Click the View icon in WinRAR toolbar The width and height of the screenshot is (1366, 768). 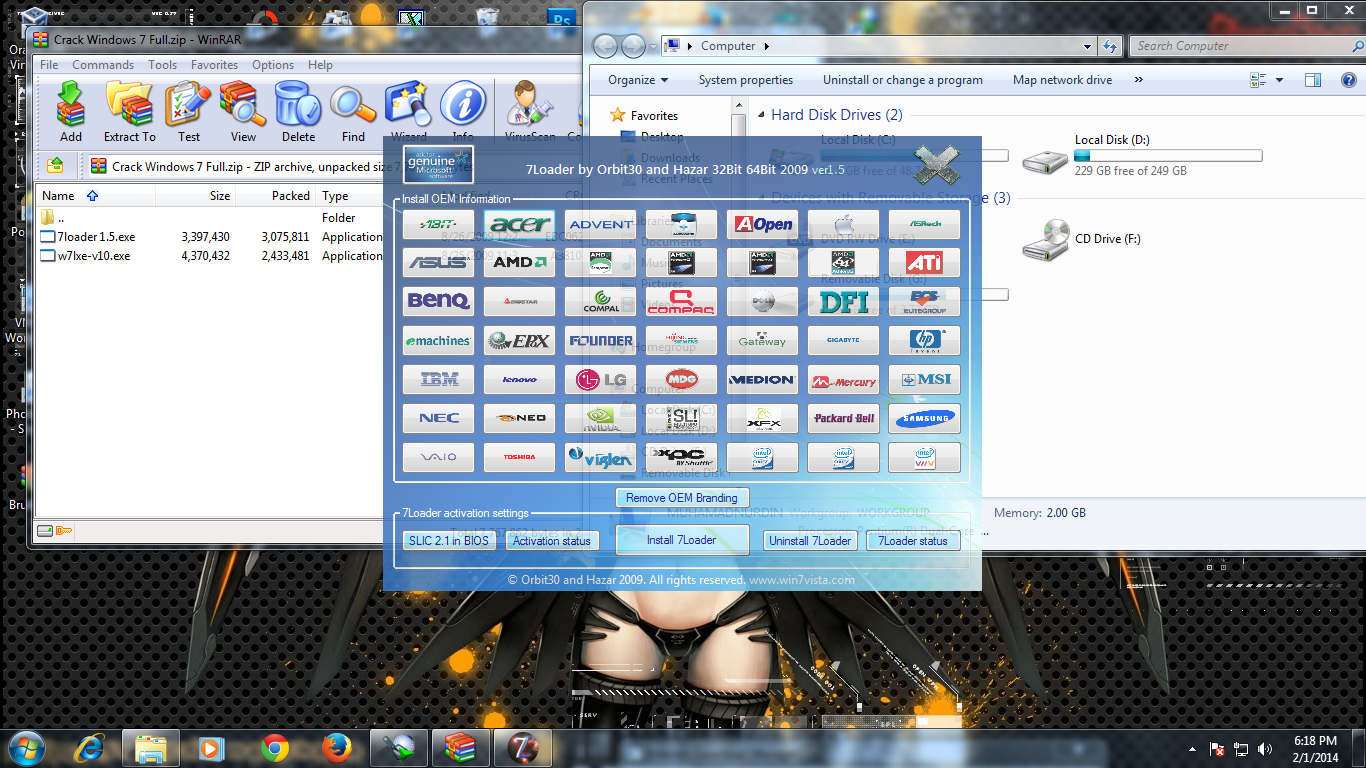click(243, 112)
